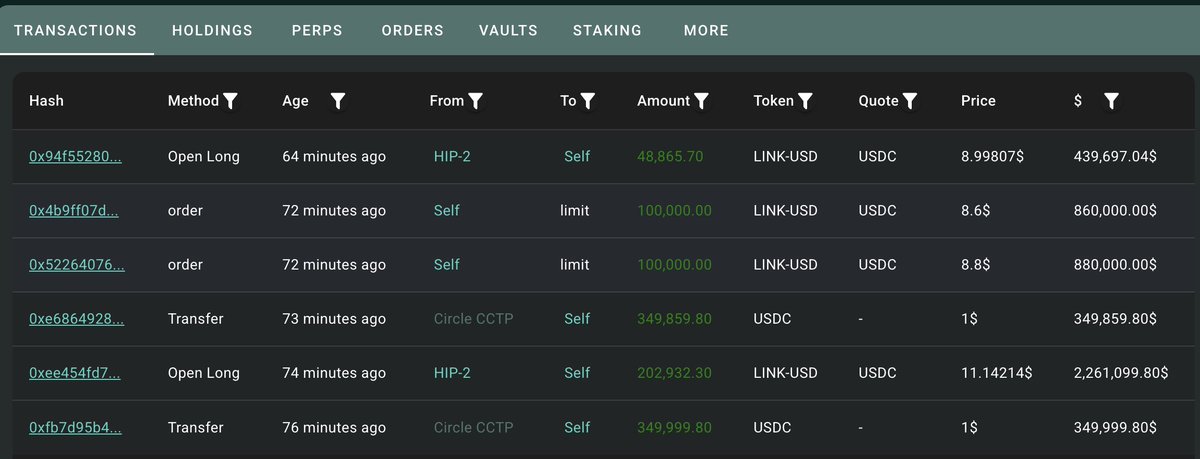Go to the Orders tab

click(412, 30)
